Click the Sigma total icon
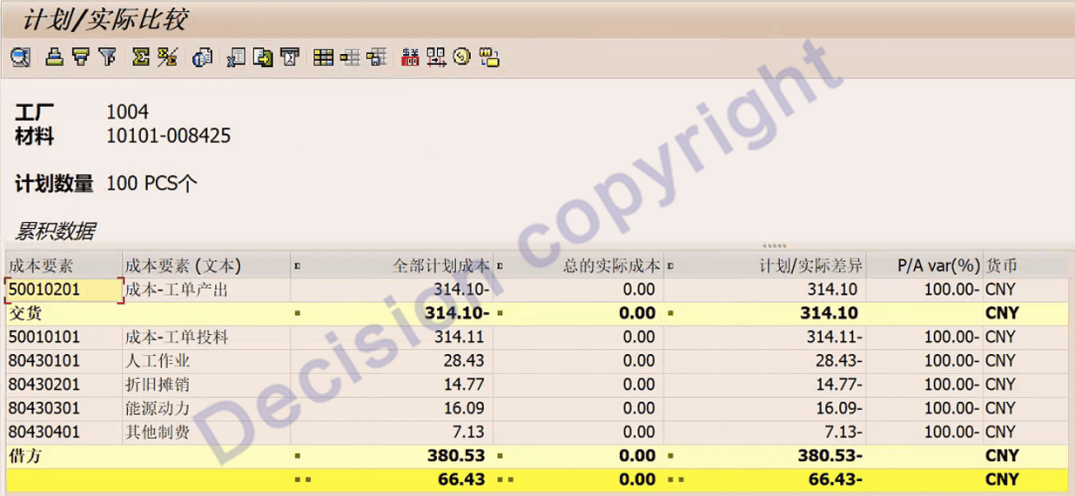This screenshot has height=496, width=1075. pyautogui.click(x=141, y=57)
